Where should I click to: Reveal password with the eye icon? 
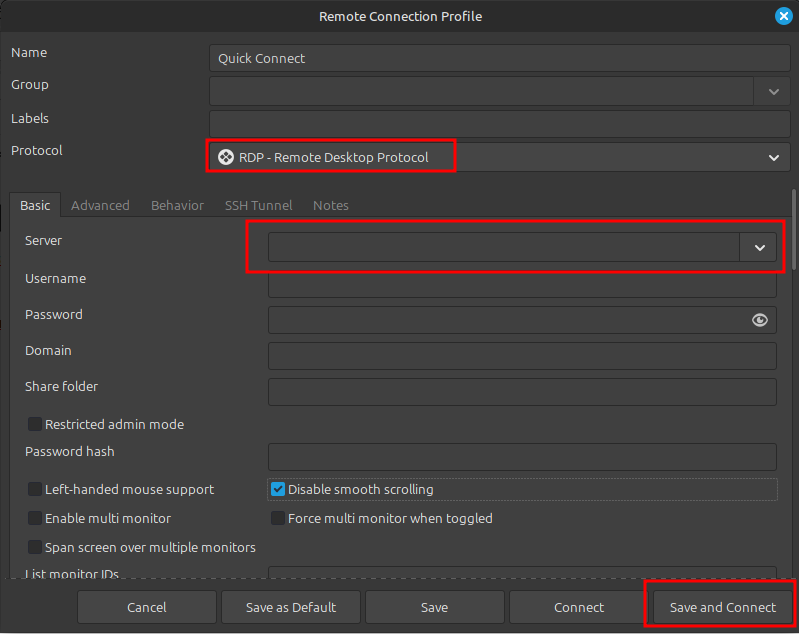(760, 320)
